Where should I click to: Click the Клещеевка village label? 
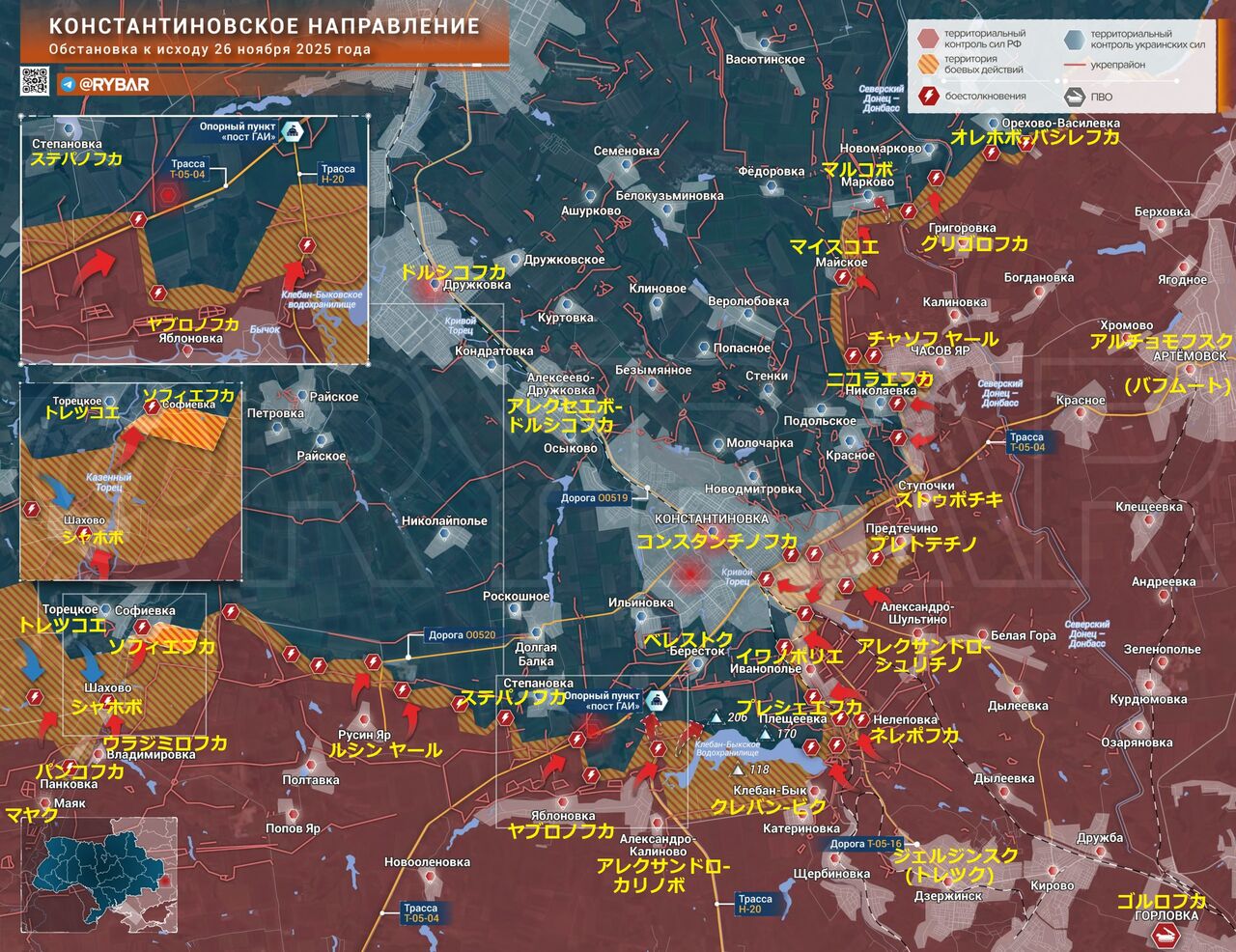(1149, 506)
